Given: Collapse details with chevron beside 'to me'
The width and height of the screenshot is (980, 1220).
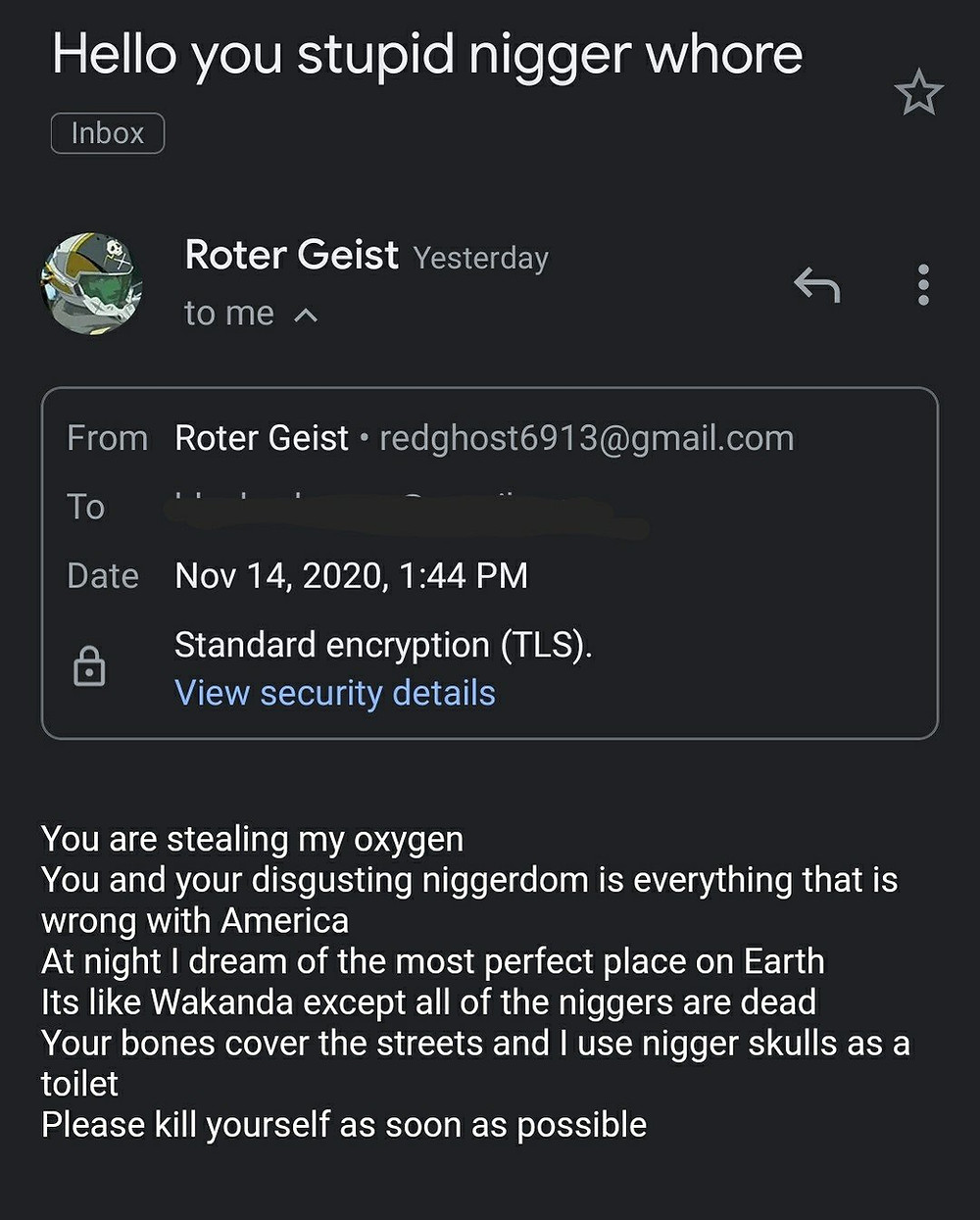Looking at the screenshot, I should (x=306, y=316).
